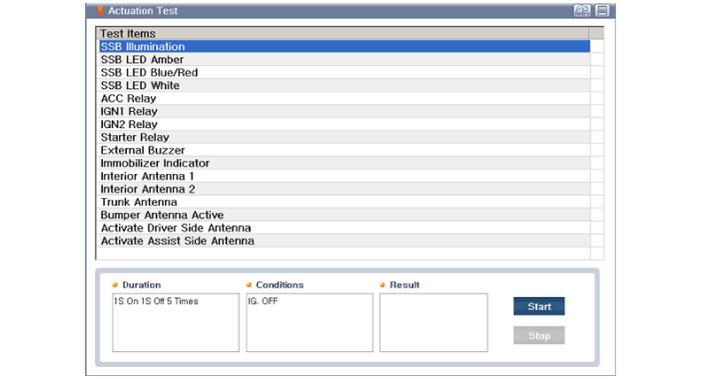Click inside the Result text box
This screenshot has width=701, height=379.
[x=433, y=322]
